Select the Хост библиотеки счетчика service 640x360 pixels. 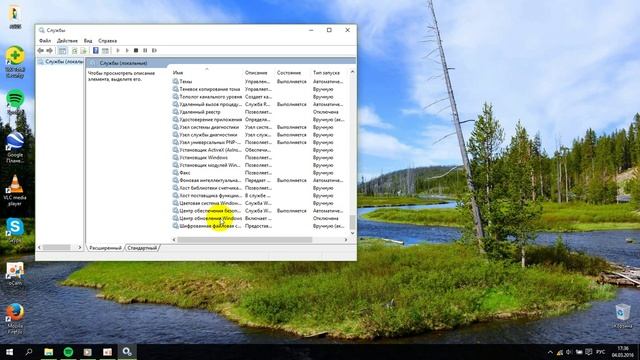coord(260,188)
